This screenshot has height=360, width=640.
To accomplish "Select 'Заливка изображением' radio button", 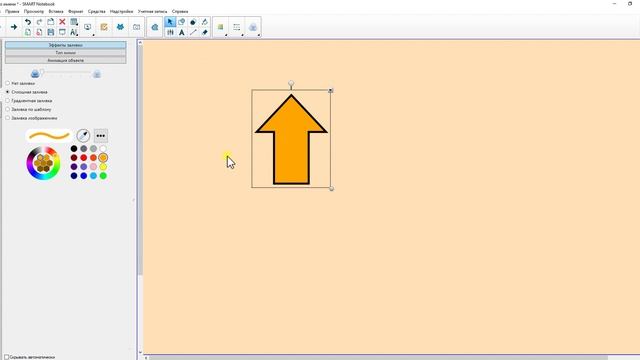I will pos(7,118).
